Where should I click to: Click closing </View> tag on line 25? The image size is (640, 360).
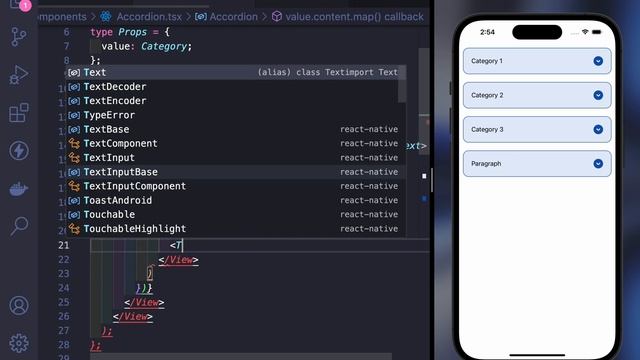[x=144, y=302]
